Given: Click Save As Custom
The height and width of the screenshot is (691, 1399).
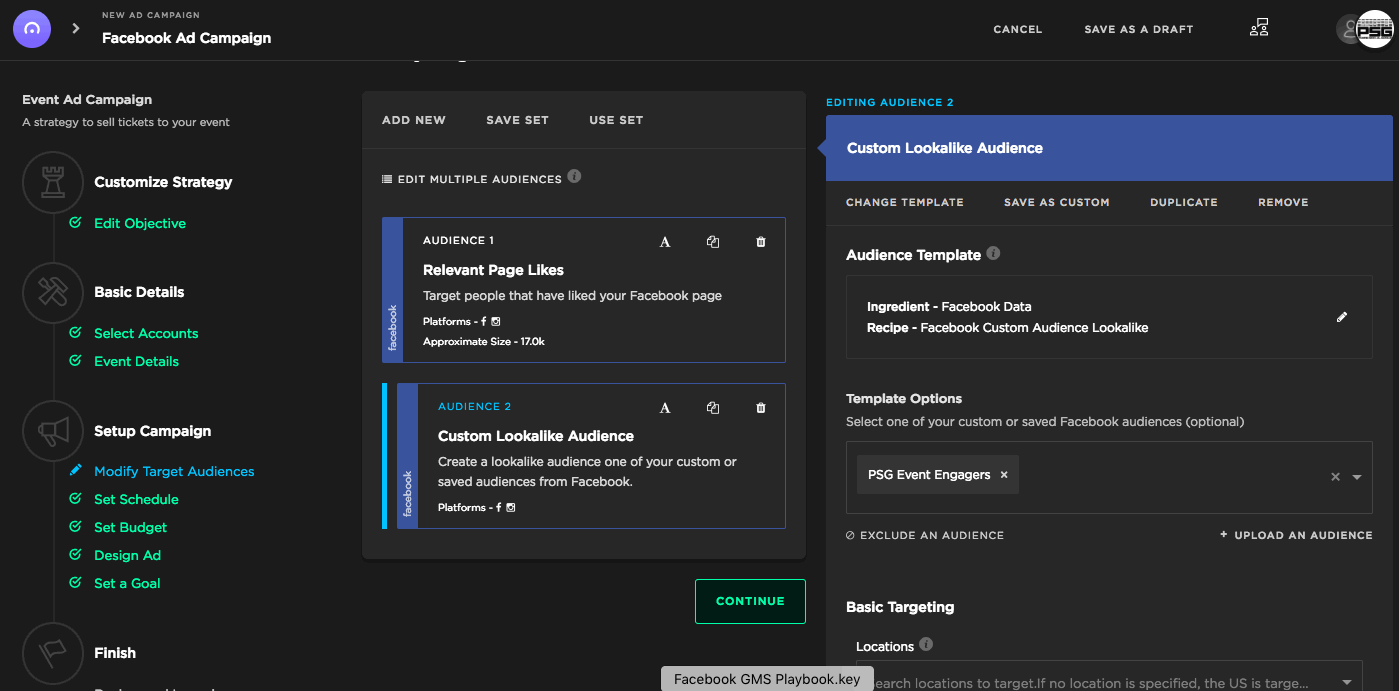Looking at the screenshot, I should [x=1057, y=202].
